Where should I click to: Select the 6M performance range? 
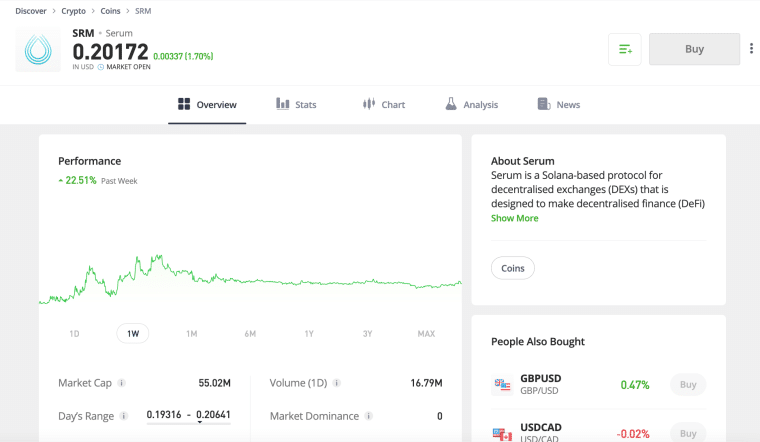250,333
